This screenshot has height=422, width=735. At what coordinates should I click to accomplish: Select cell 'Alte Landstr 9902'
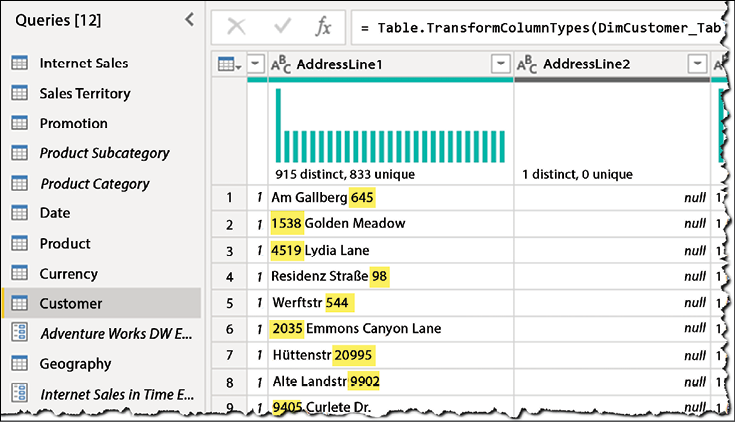391,382
